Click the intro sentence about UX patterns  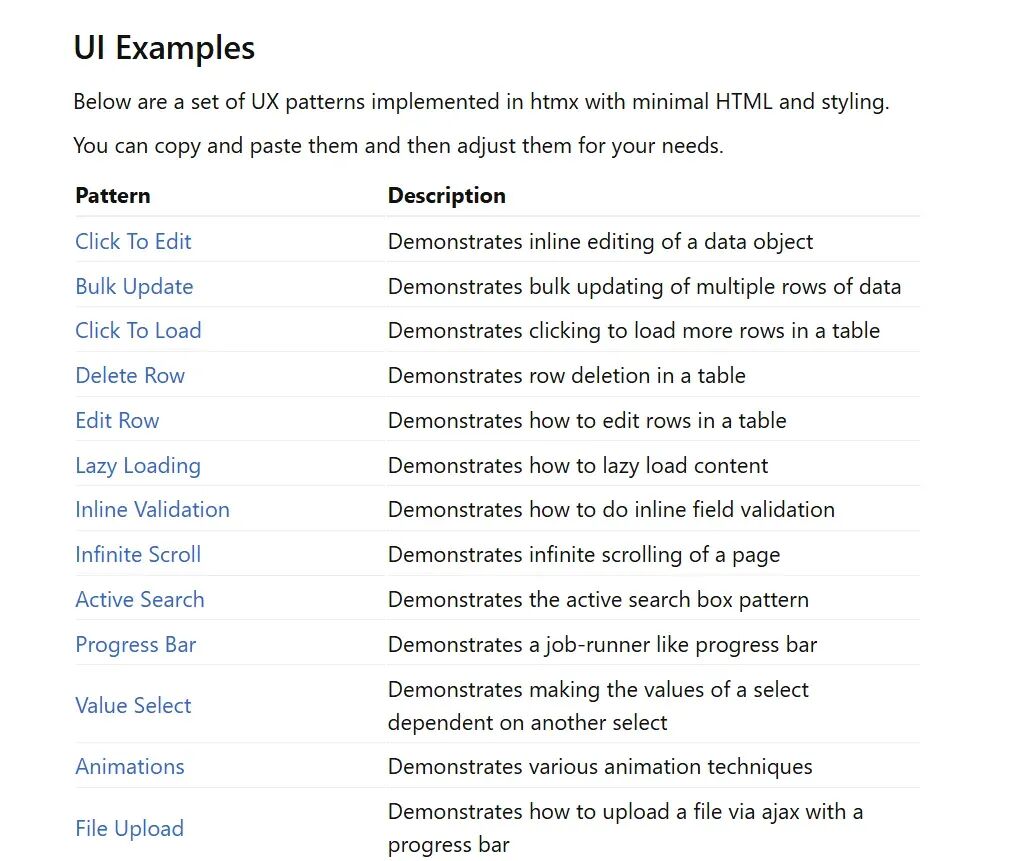coord(481,102)
